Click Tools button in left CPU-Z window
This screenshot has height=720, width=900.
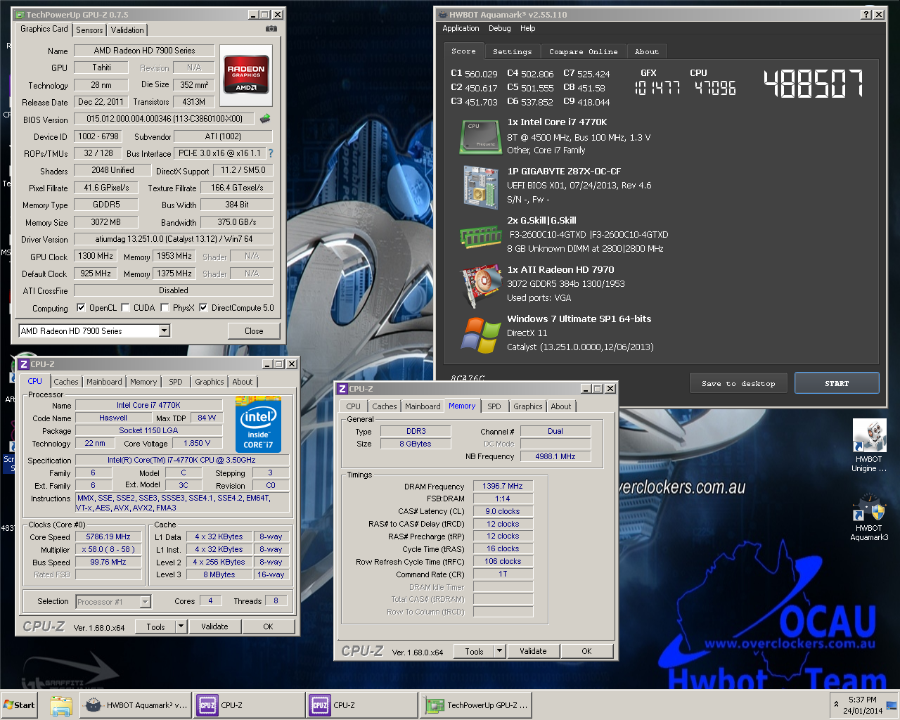[x=156, y=626]
